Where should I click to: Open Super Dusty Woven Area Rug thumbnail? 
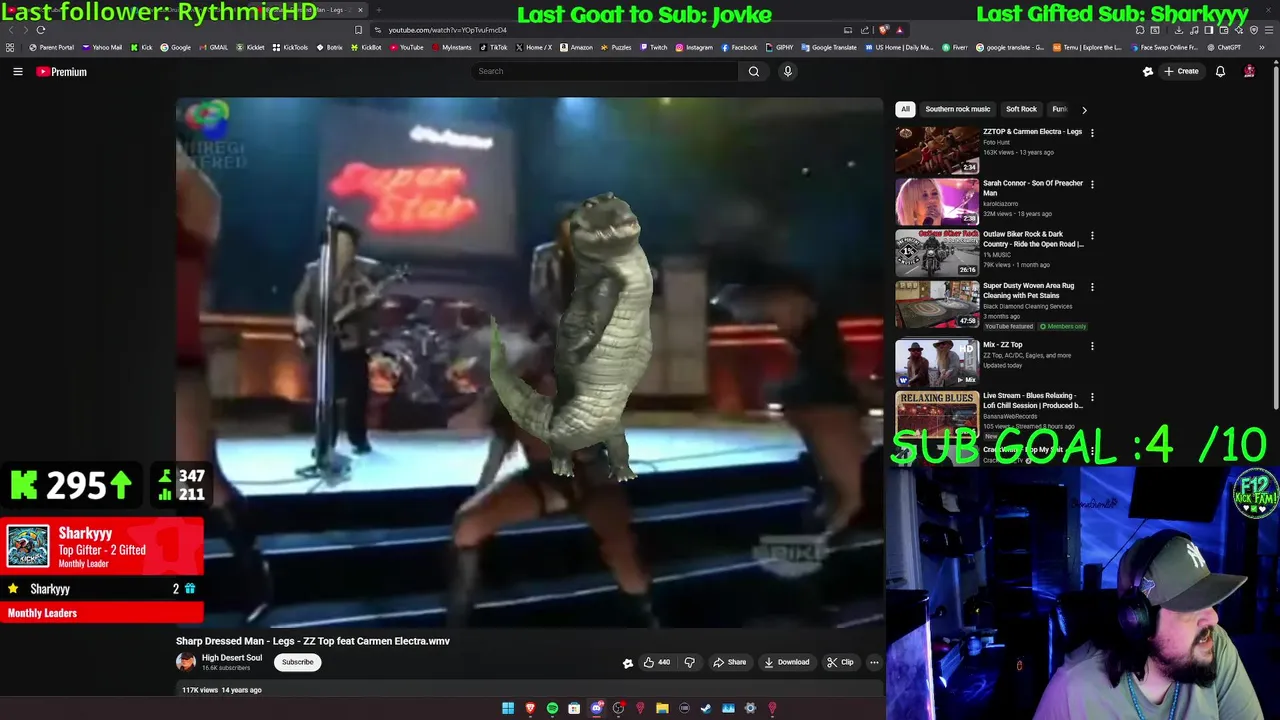[x=937, y=304]
